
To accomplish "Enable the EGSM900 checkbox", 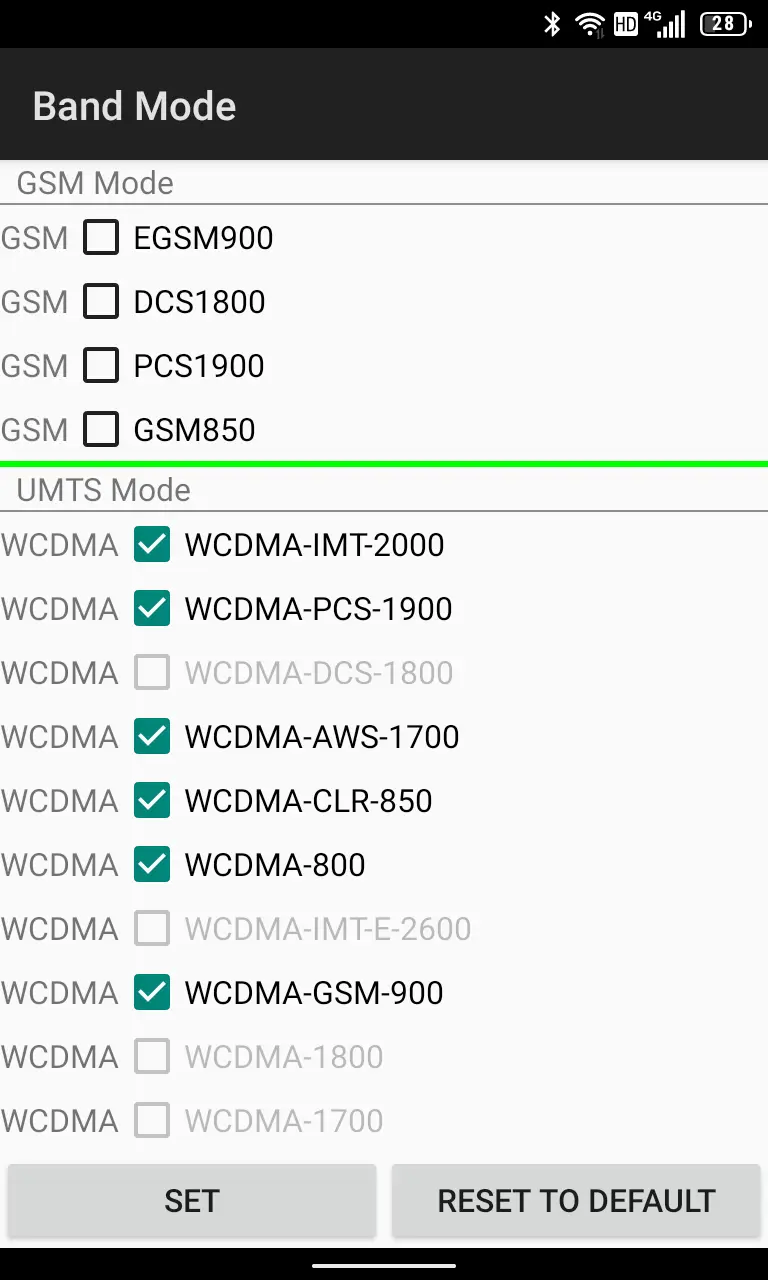I will pos(101,238).
